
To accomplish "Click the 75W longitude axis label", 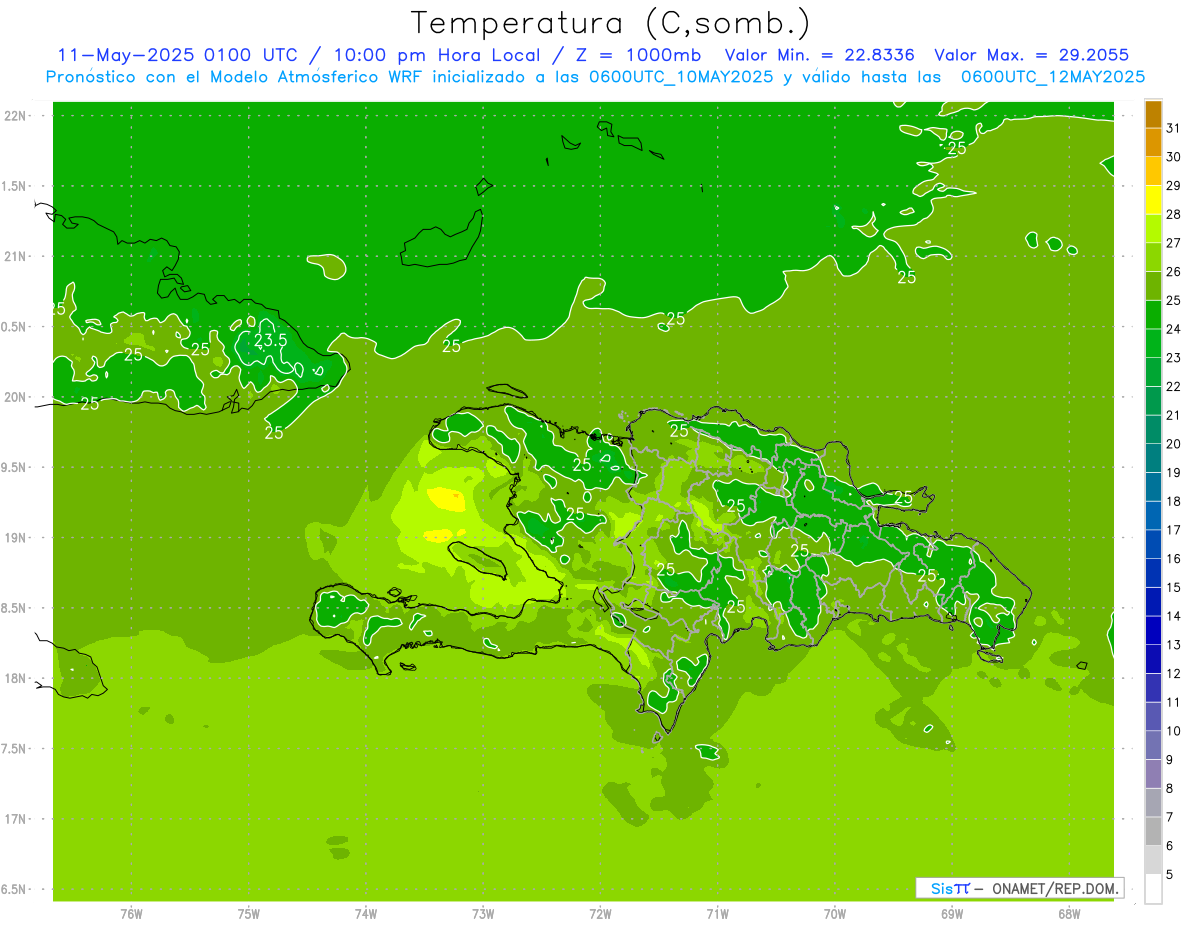I will click(x=249, y=914).
